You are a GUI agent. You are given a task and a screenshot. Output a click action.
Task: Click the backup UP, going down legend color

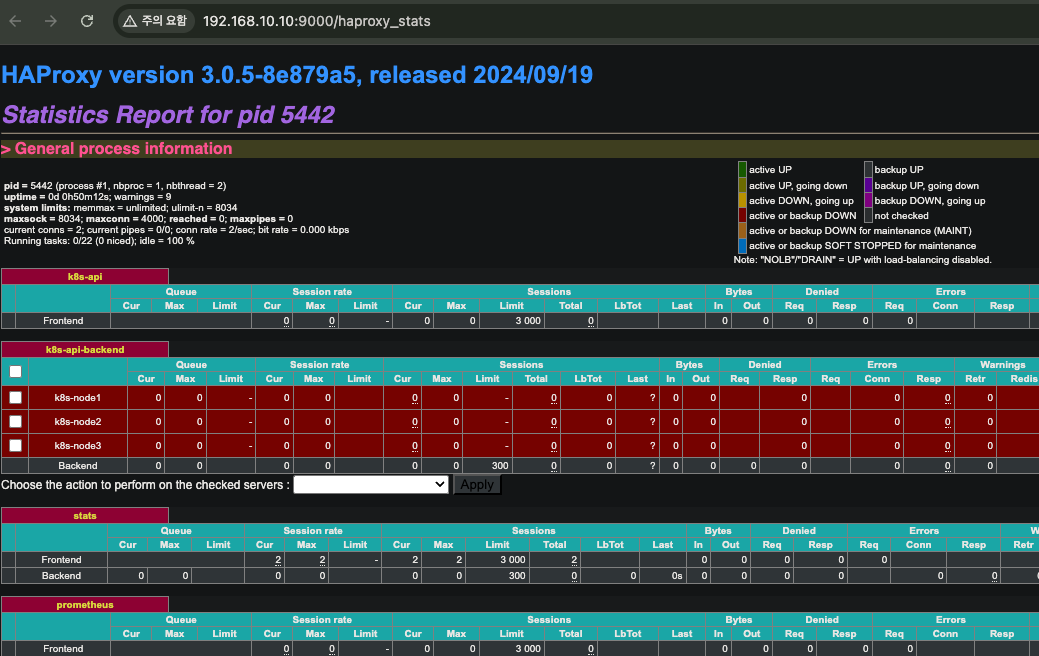(x=868, y=186)
